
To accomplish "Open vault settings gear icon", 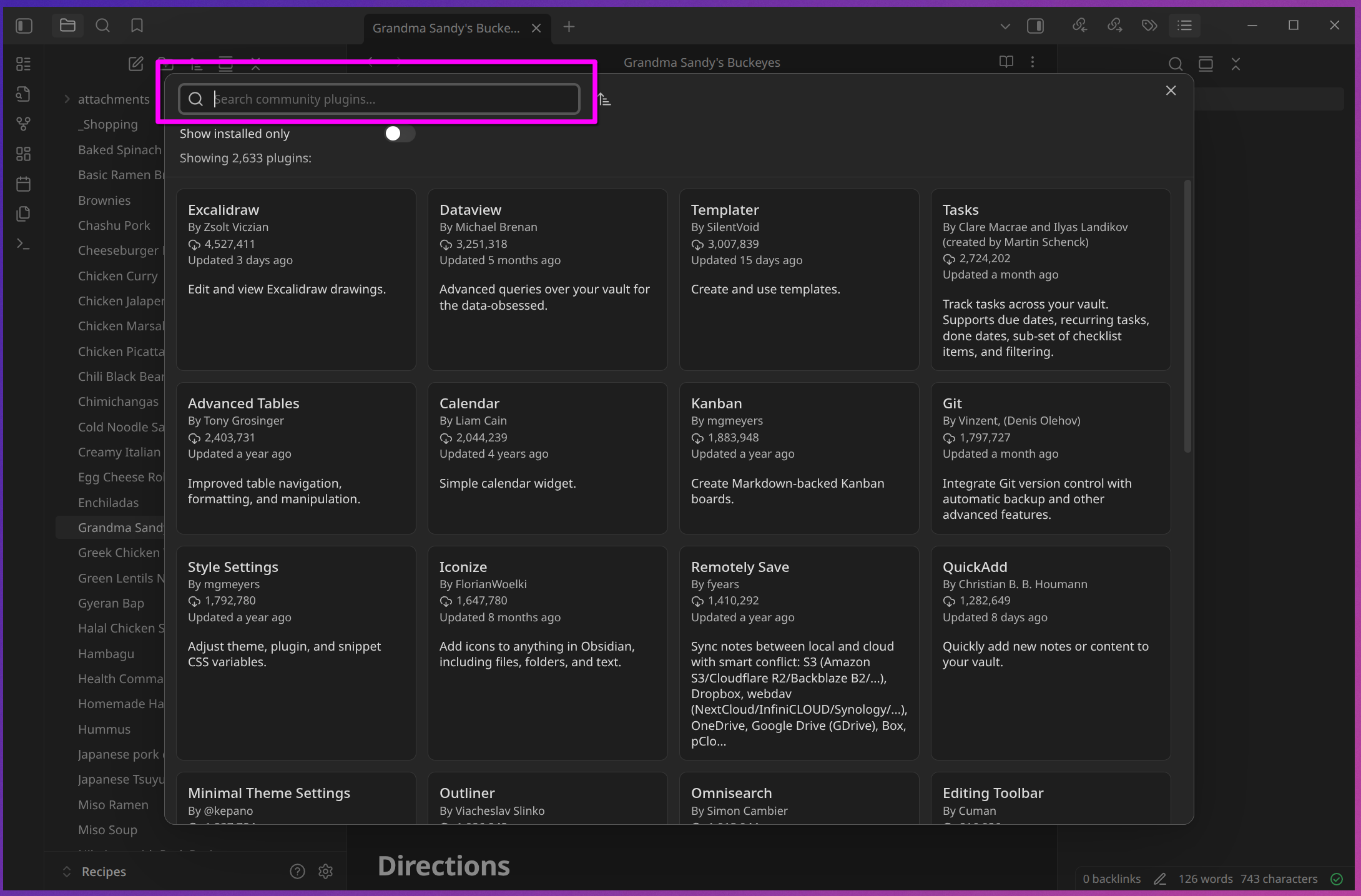I will (x=325, y=872).
